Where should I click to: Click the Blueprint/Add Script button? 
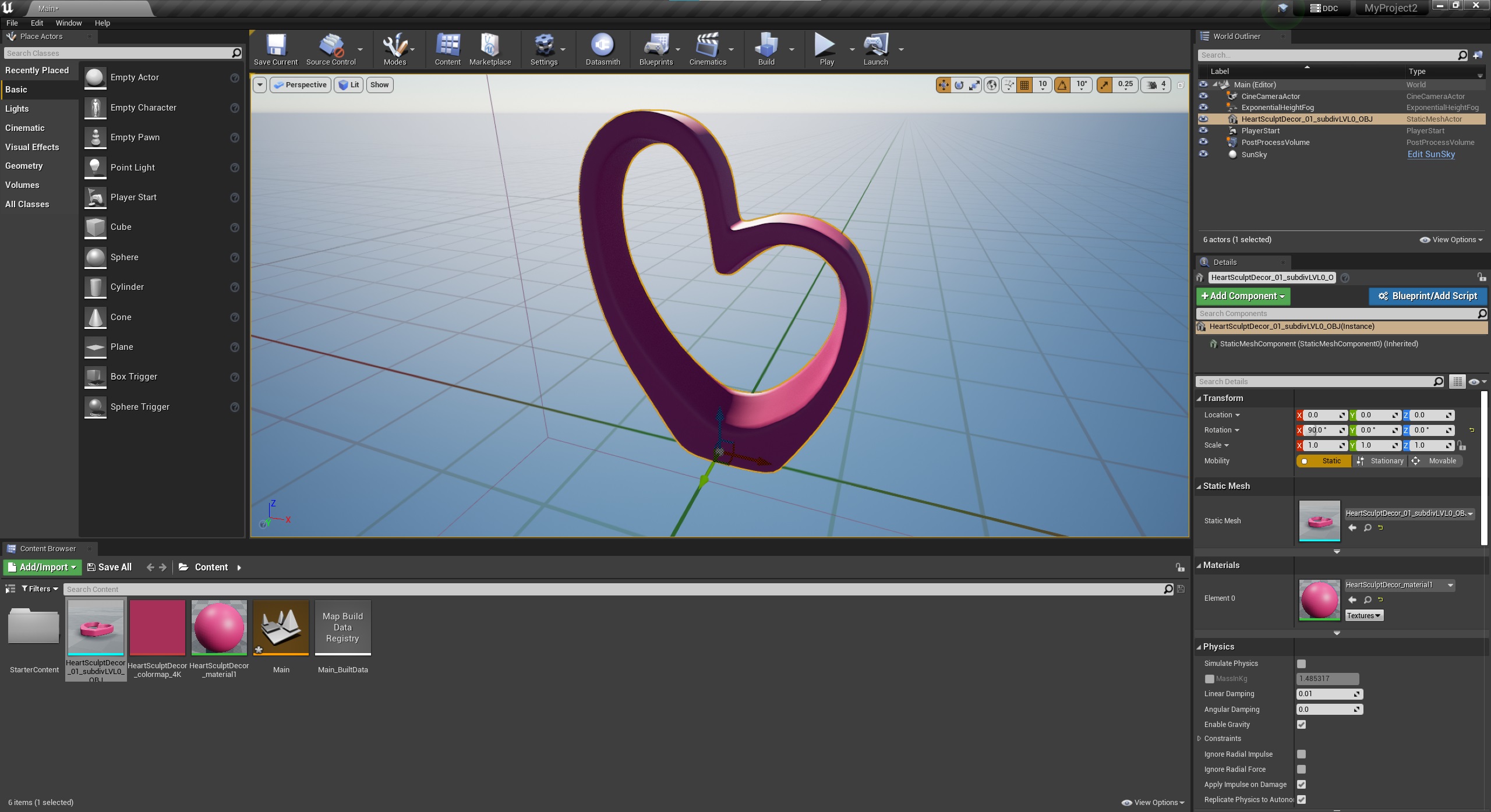(1428, 296)
